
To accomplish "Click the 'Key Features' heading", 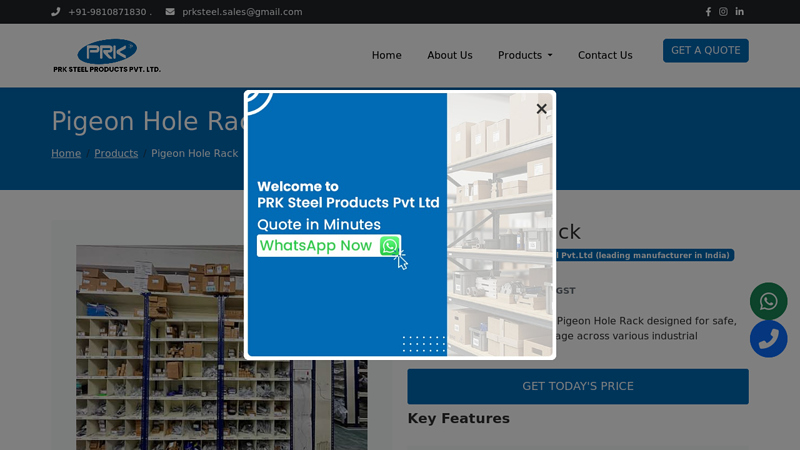I will [x=458, y=418].
